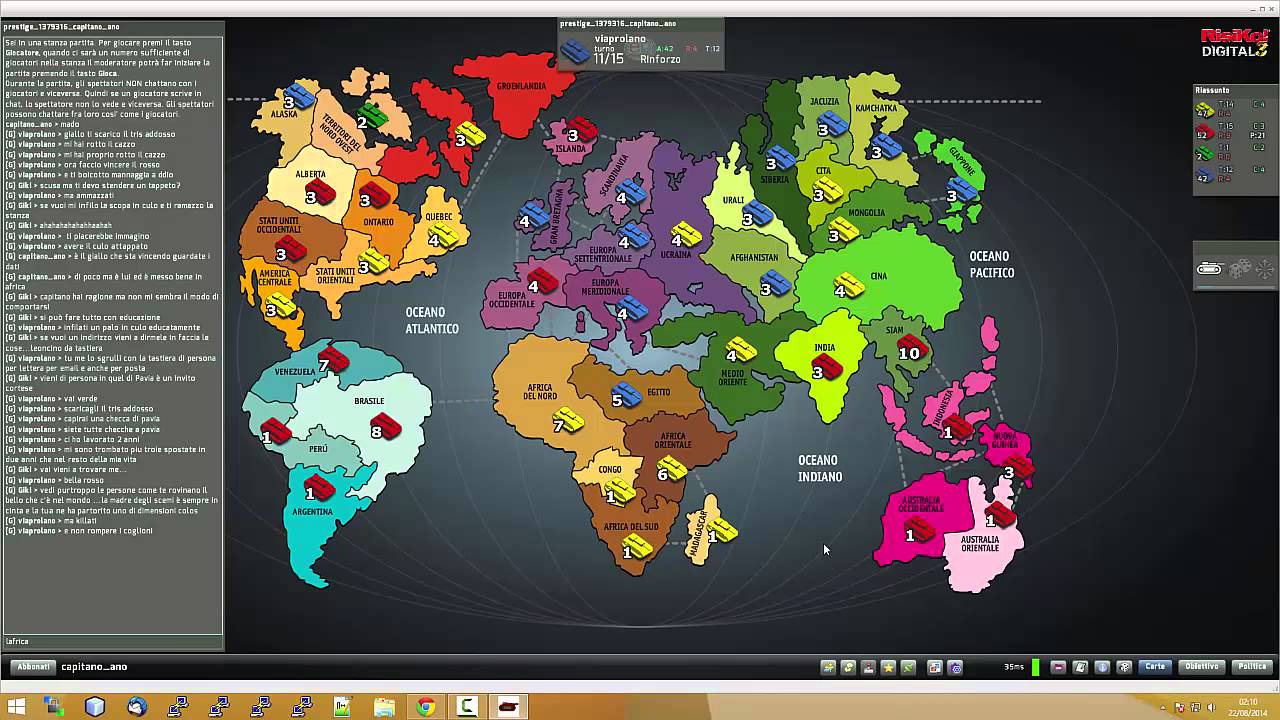Click the red tank on Australia Occidentale
Viewport: 1280px width, 720px height.
919,531
